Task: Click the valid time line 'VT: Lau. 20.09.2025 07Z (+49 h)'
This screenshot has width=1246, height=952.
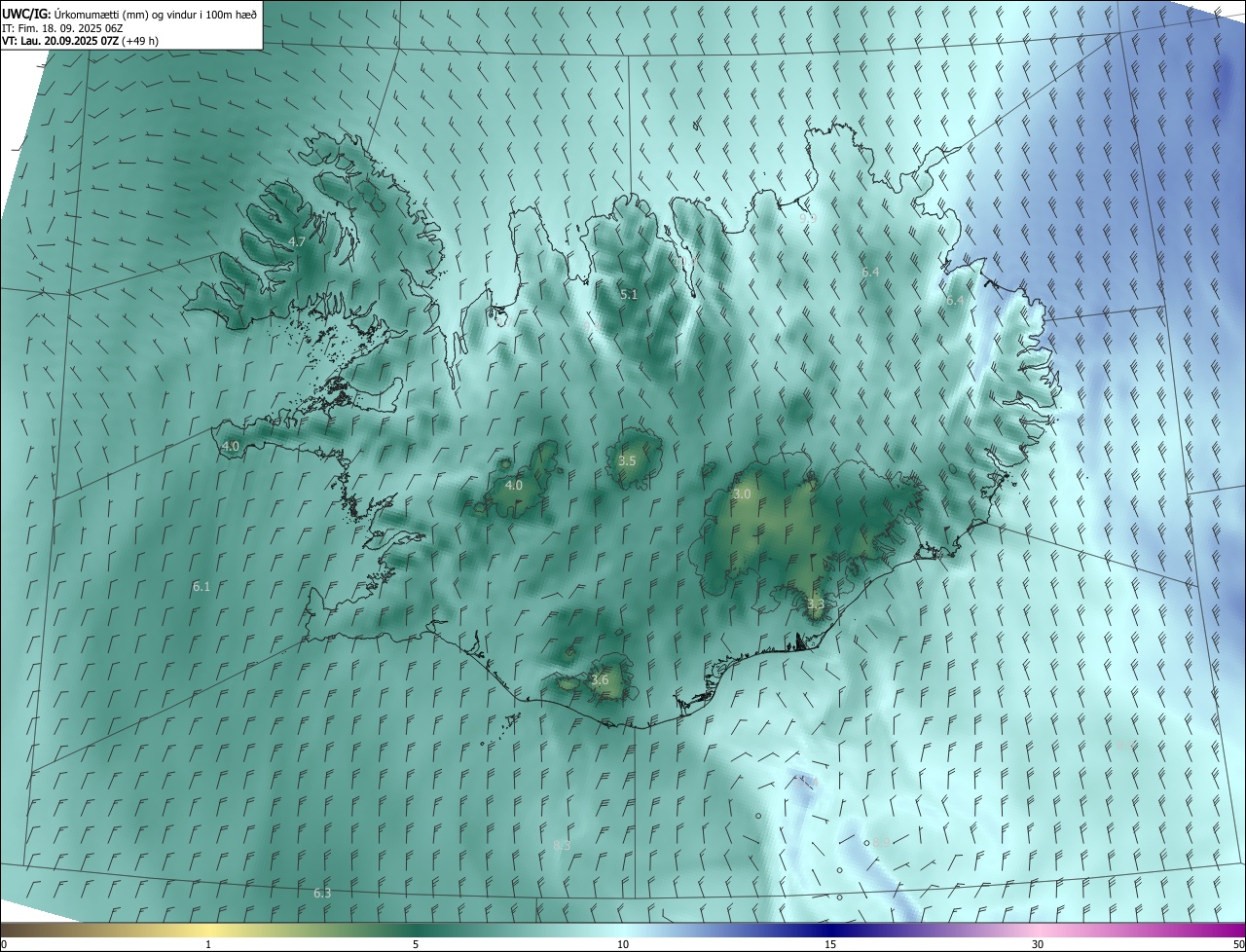Action: (x=80, y=41)
